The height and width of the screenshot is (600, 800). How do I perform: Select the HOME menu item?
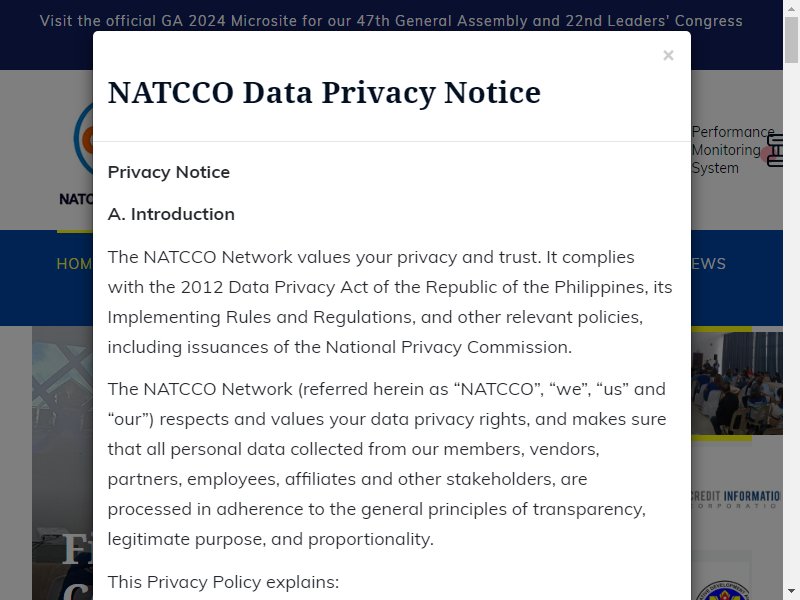pos(74,264)
